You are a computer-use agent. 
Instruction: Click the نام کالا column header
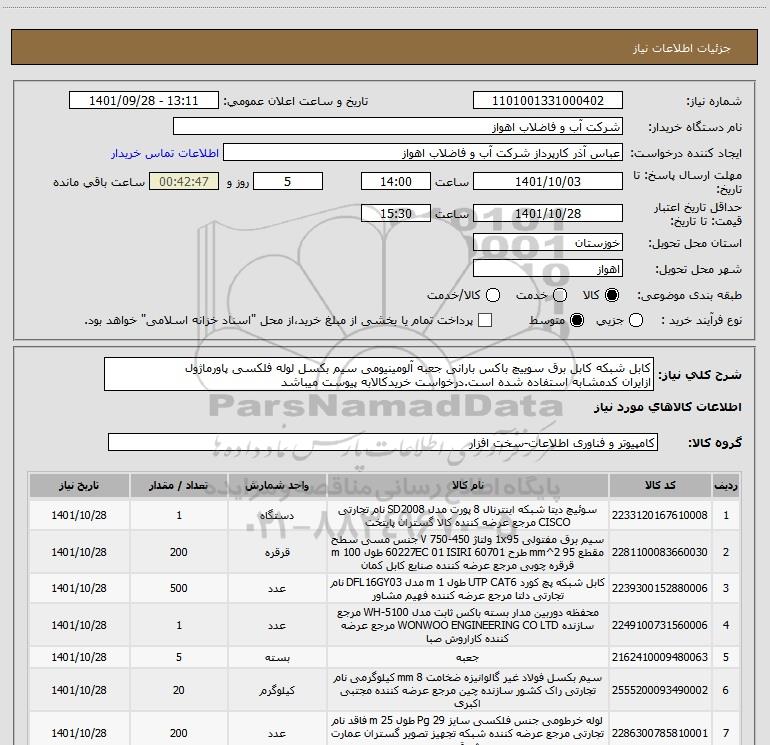point(468,486)
